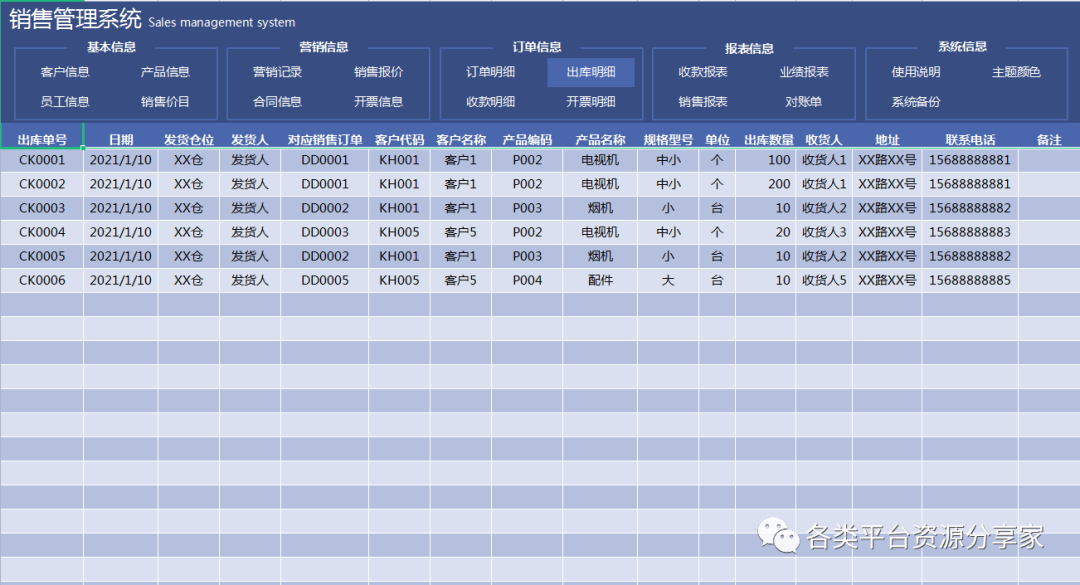Open the 销售价目 list
The image size is (1080, 585).
pos(165,101)
